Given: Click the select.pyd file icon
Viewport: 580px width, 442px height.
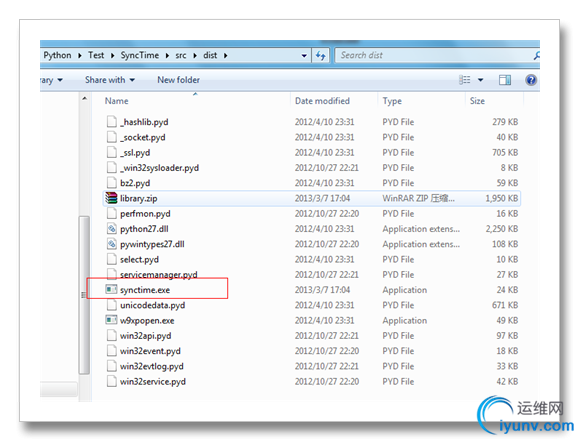Looking at the screenshot, I should pyautogui.click(x=111, y=259).
